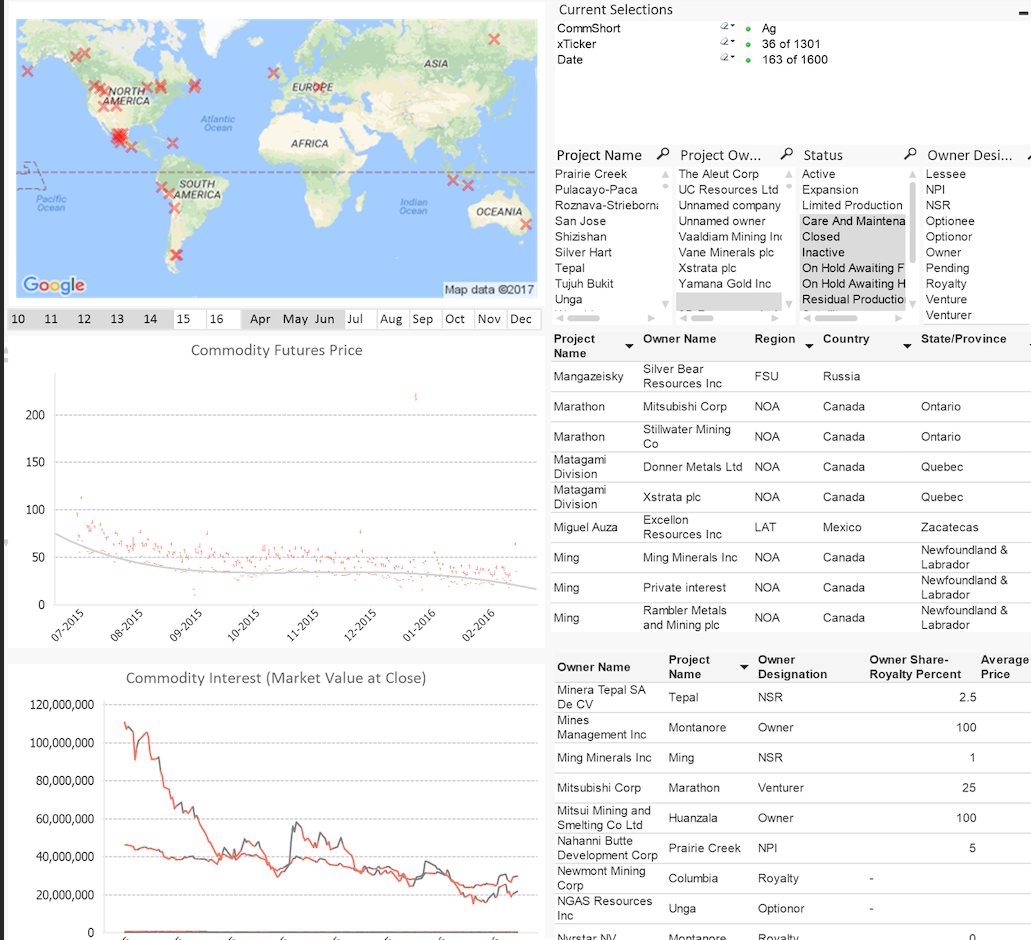Click the Average Price column header
This screenshot has width=1031, height=940.
click(x=1004, y=667)
